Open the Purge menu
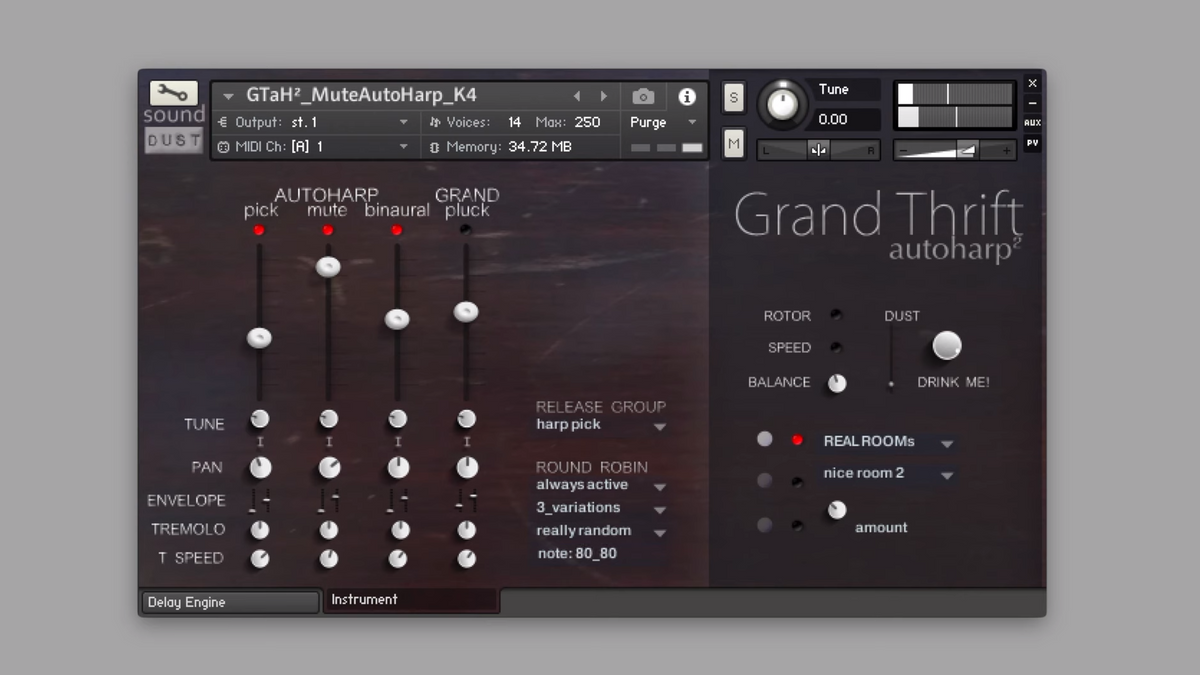The height and width of the screenshot is (675, 1200). click(x=664, y=122)
